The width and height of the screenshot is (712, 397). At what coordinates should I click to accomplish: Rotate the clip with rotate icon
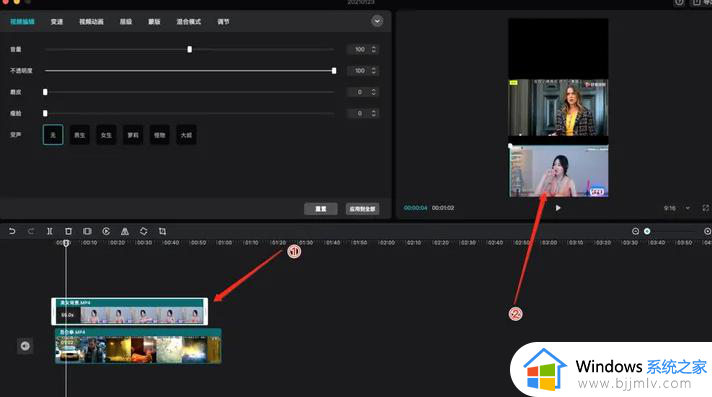click(143, 231)
